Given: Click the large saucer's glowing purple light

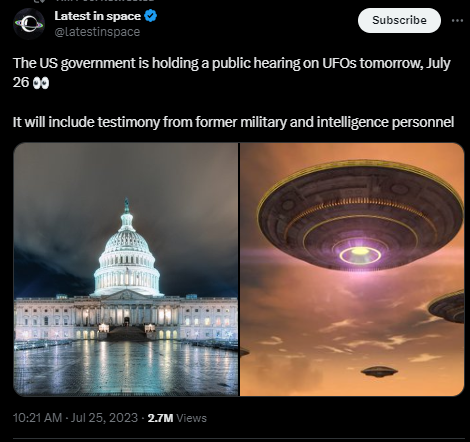Looking at the screenshot, I should [x=360, y=254].
